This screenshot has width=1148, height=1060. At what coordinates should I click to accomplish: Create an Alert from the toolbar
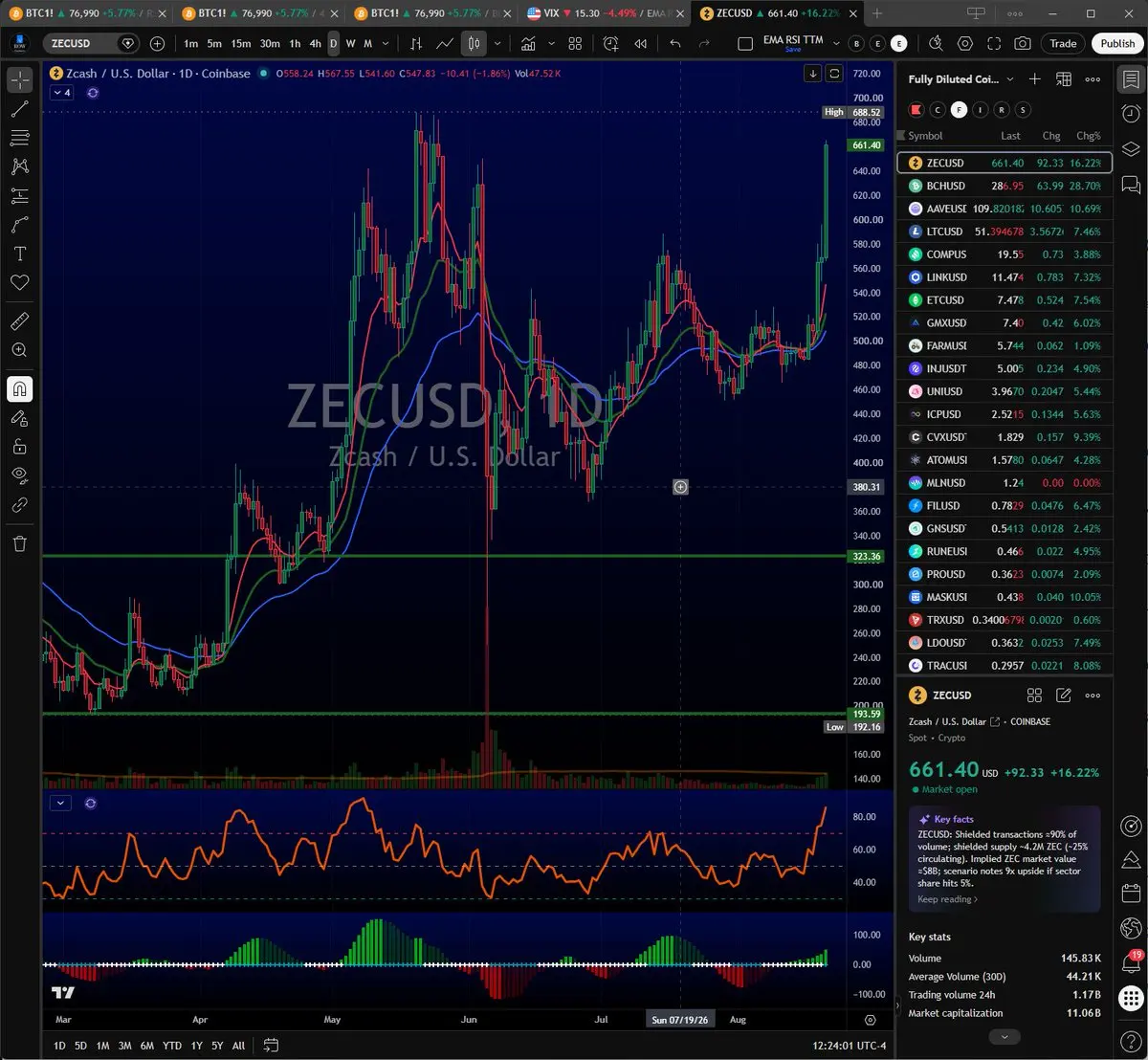[x=611, y=44]
